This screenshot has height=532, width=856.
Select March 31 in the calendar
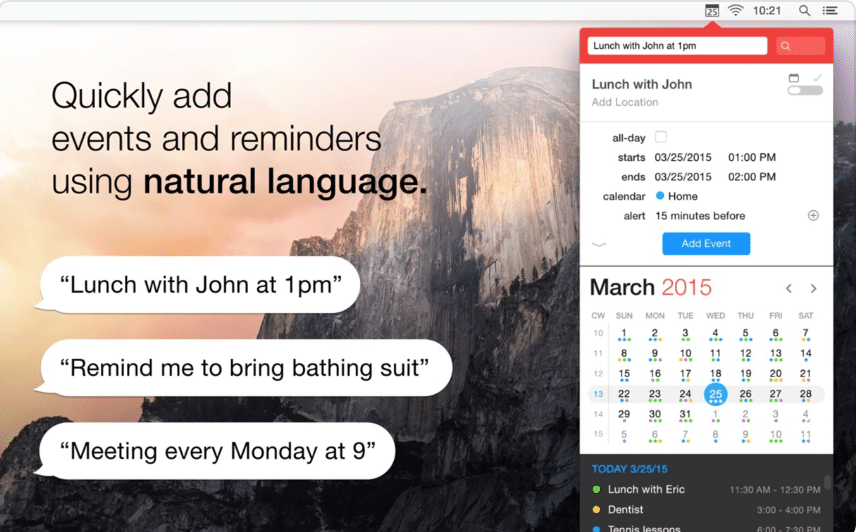685,415
